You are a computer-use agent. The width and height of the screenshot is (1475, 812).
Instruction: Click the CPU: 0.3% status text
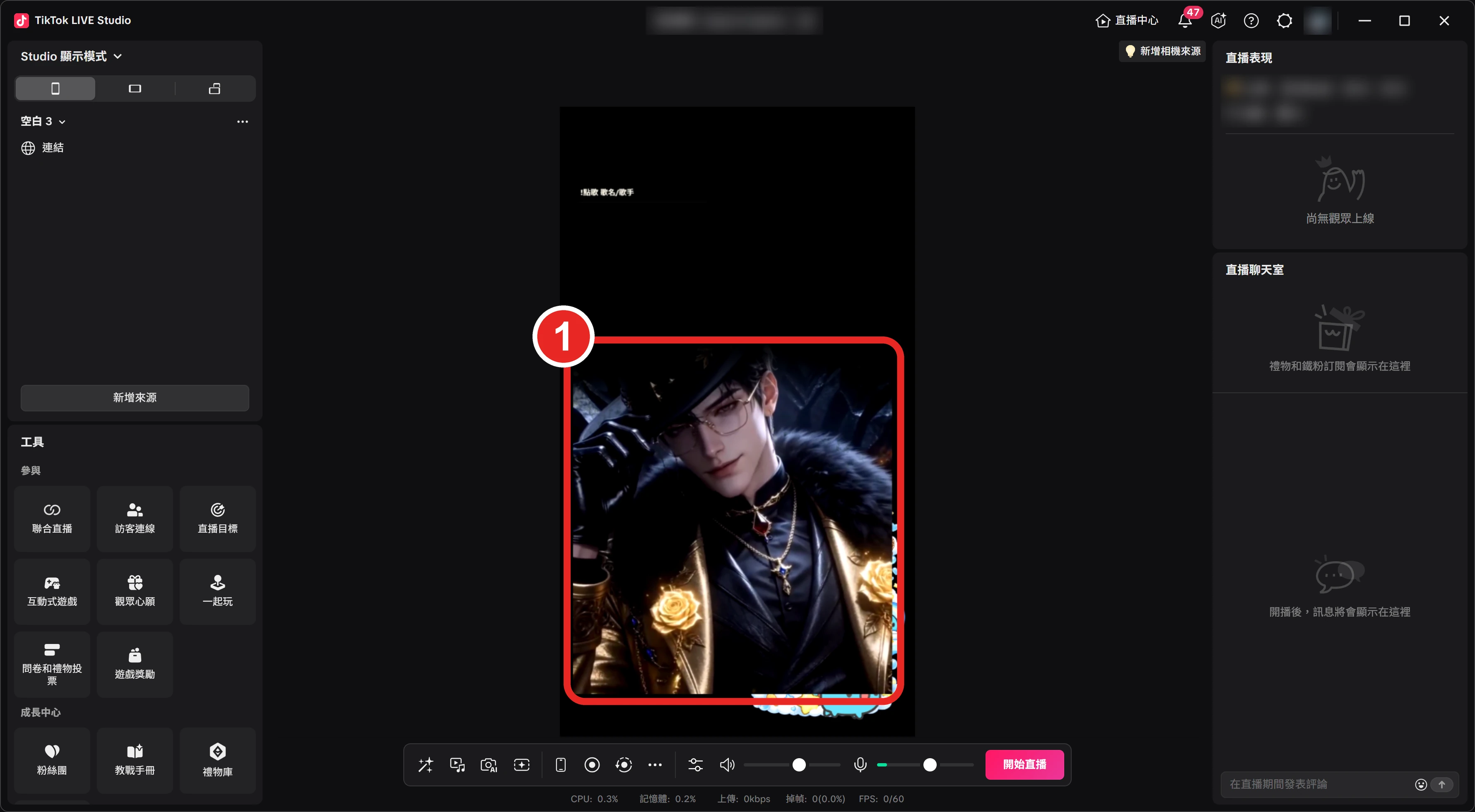(594, 799)
